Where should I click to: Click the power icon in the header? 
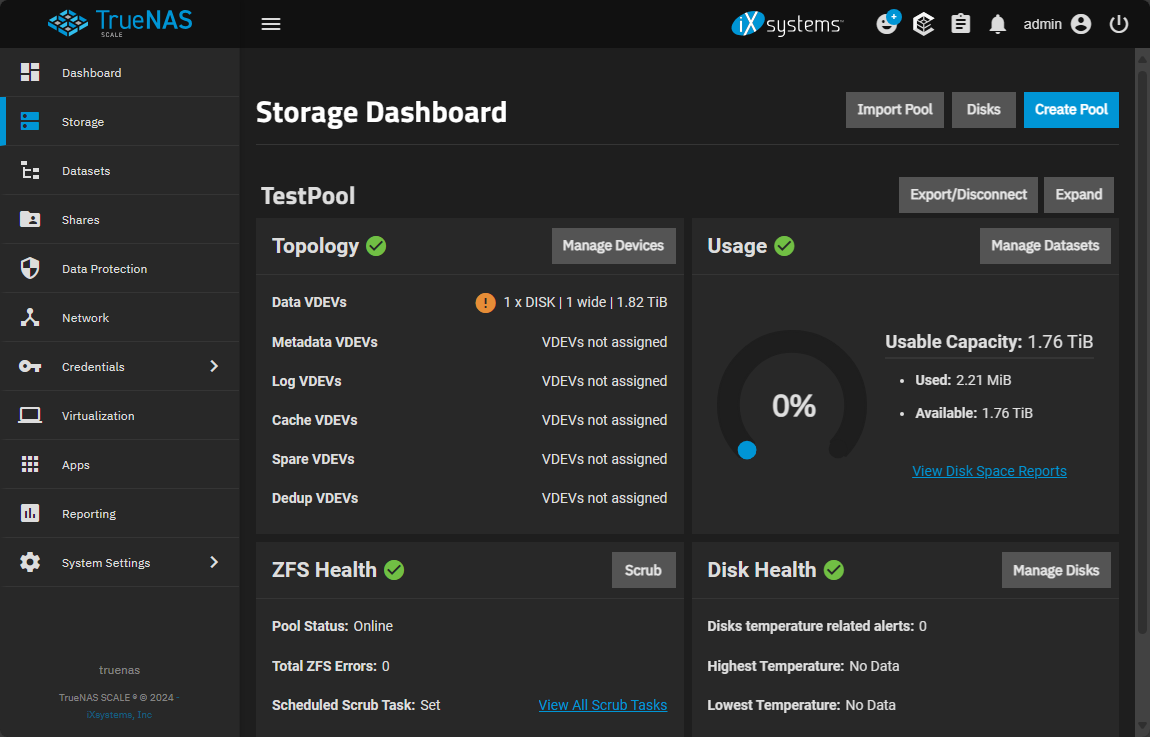[x=1118, y=24]
